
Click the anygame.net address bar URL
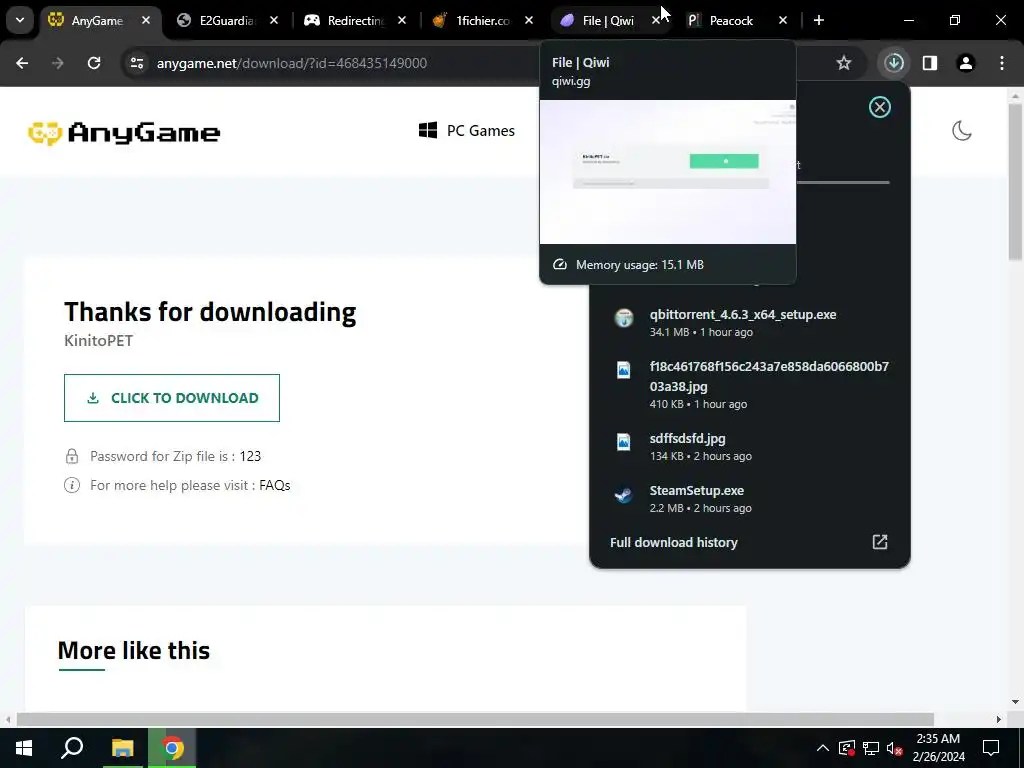coord(292,63)
